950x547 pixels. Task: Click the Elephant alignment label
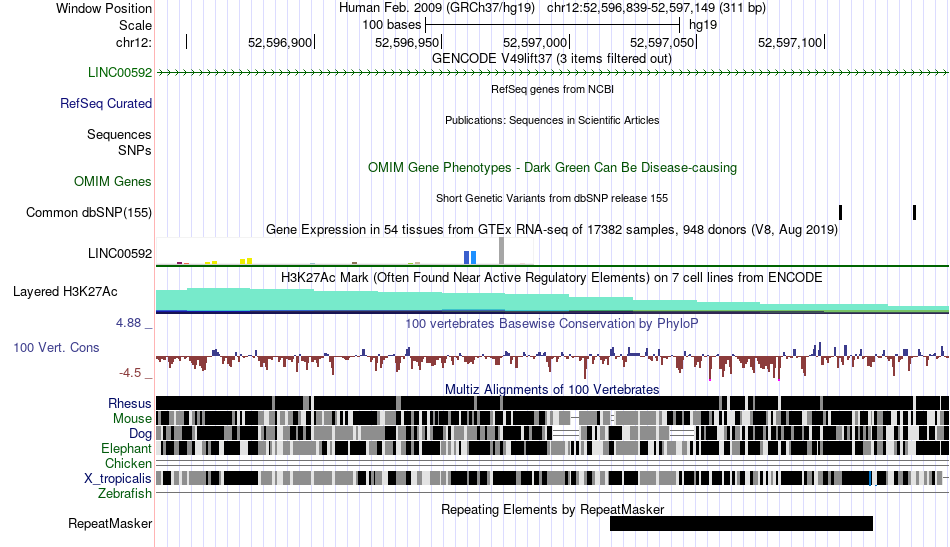126,449
